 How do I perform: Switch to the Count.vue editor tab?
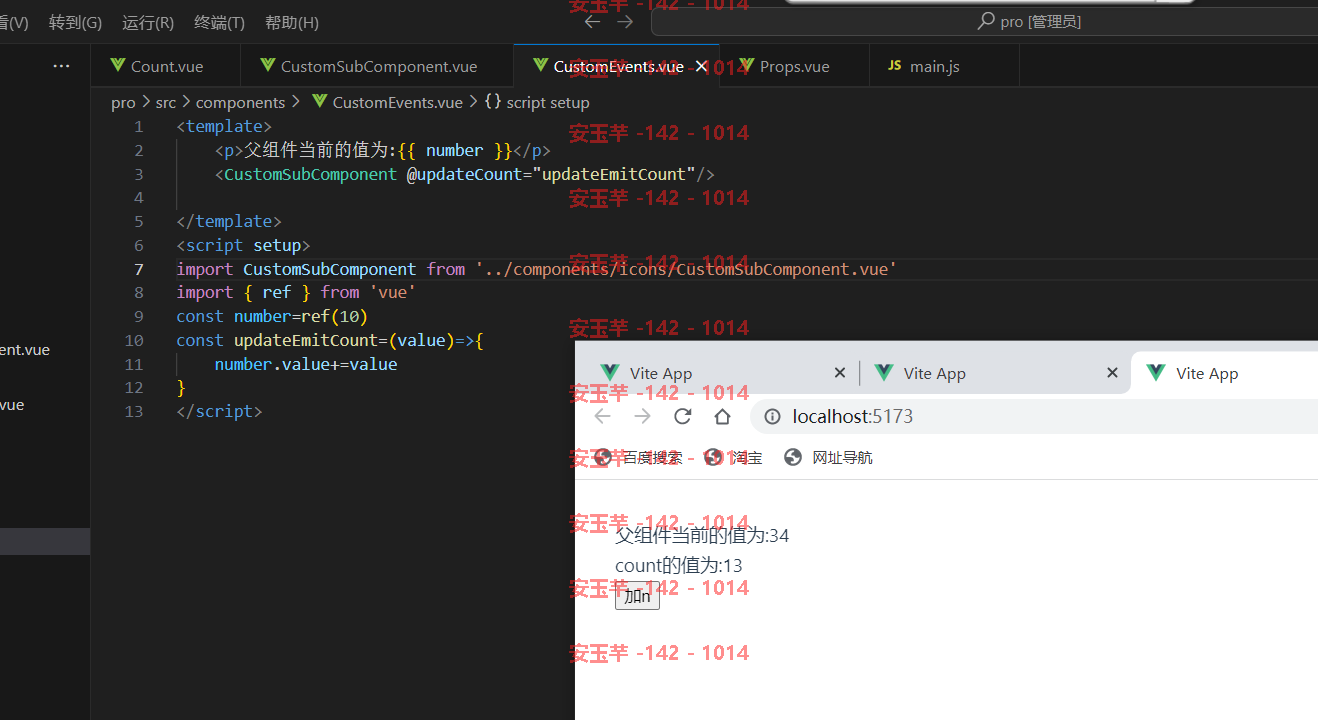(x=166, y=66)
